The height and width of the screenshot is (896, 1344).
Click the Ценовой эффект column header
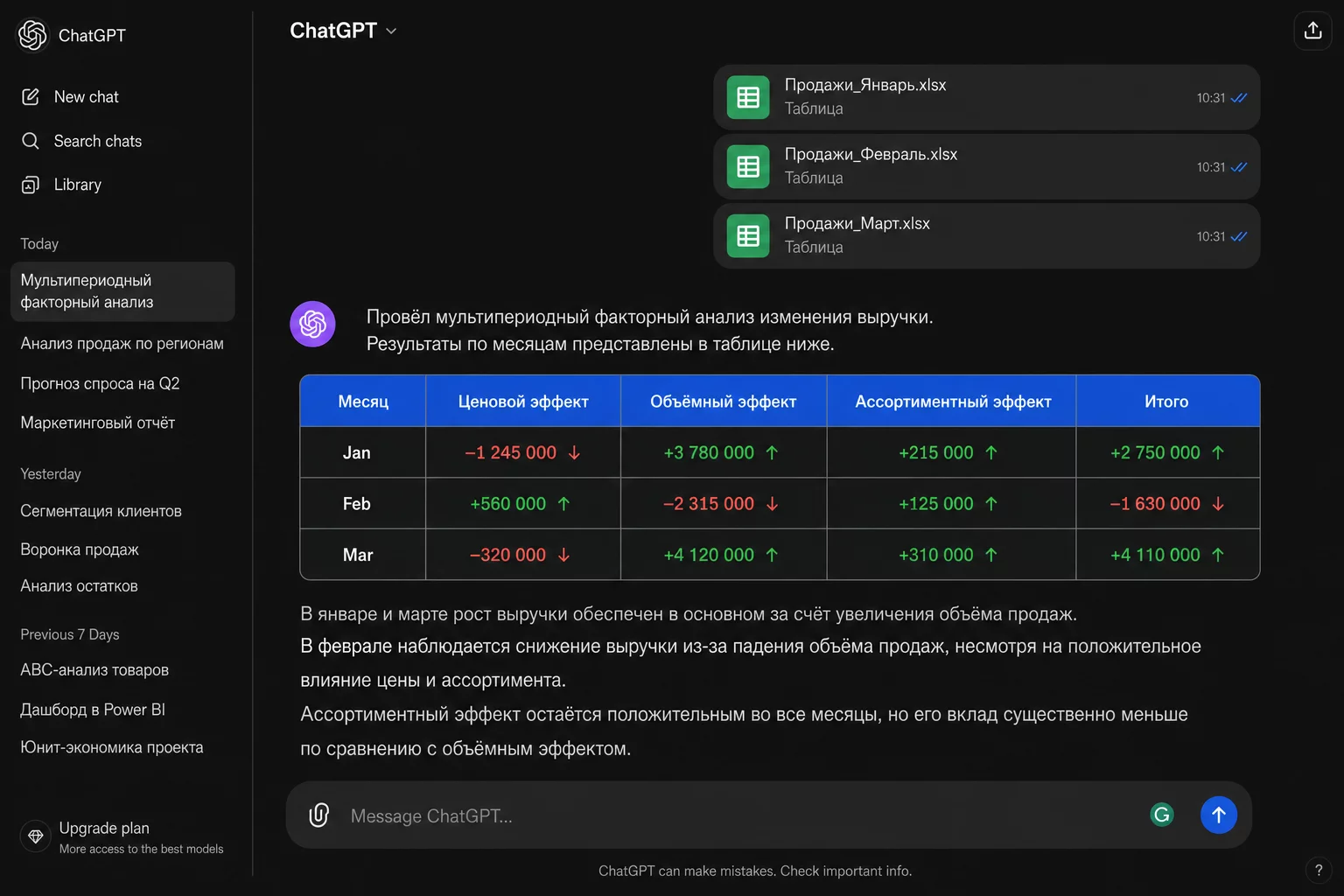(523, 402)
